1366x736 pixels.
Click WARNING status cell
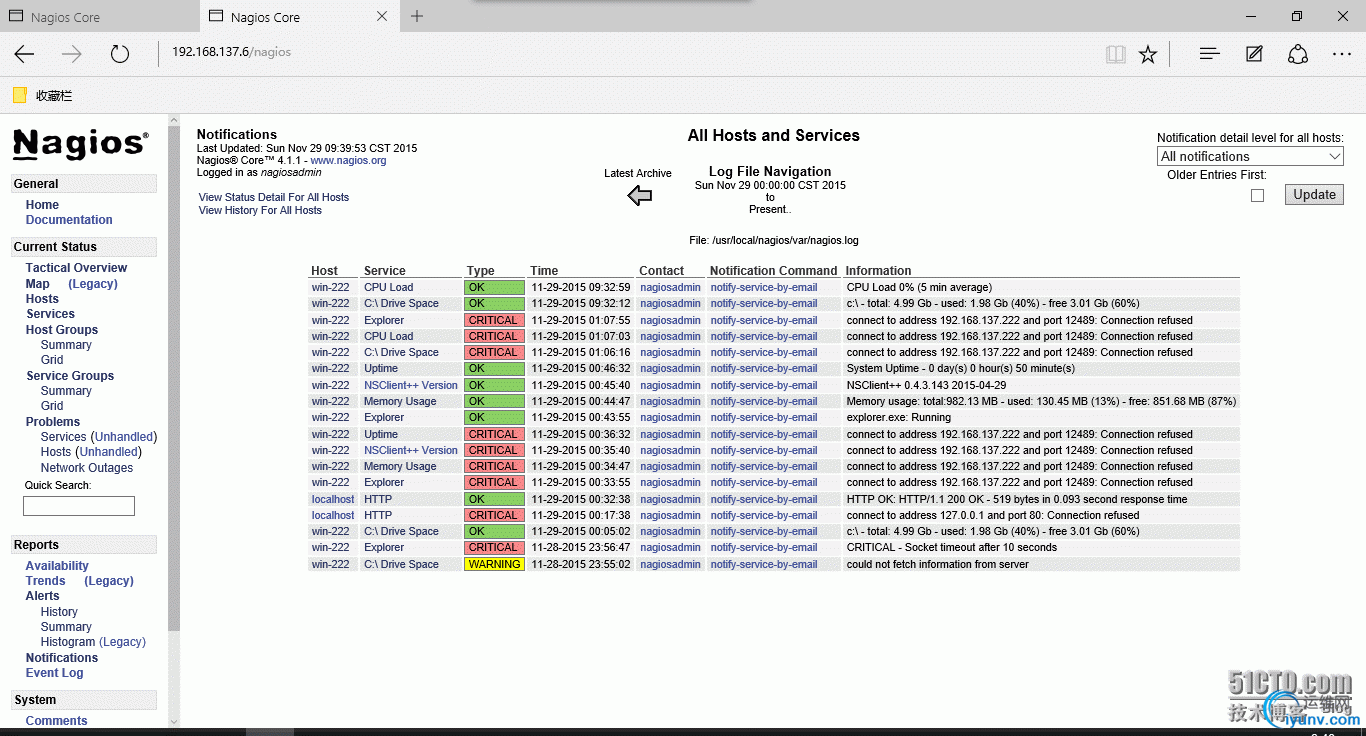click(x=494, y=564)
